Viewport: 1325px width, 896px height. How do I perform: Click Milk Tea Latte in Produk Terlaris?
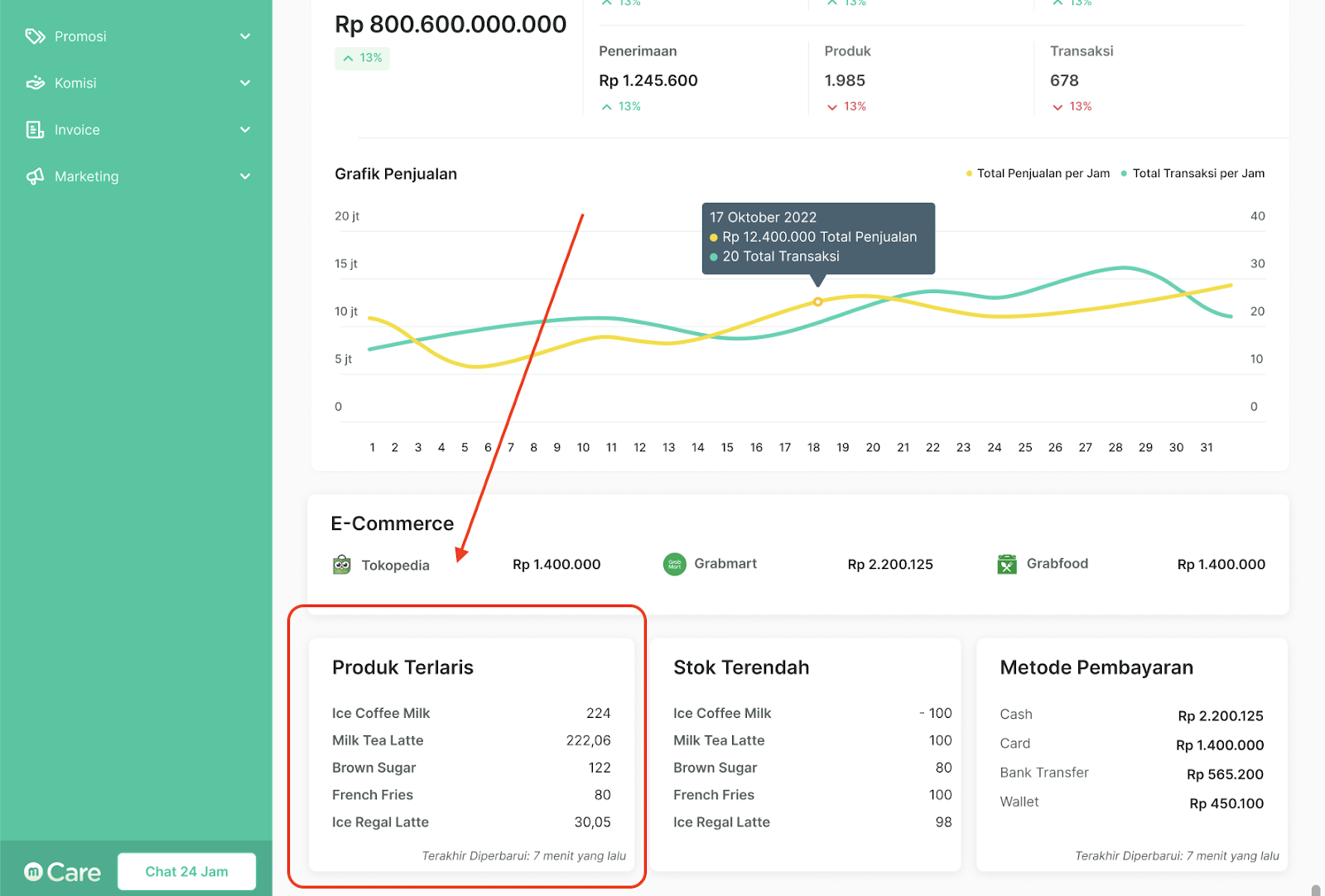378,740
